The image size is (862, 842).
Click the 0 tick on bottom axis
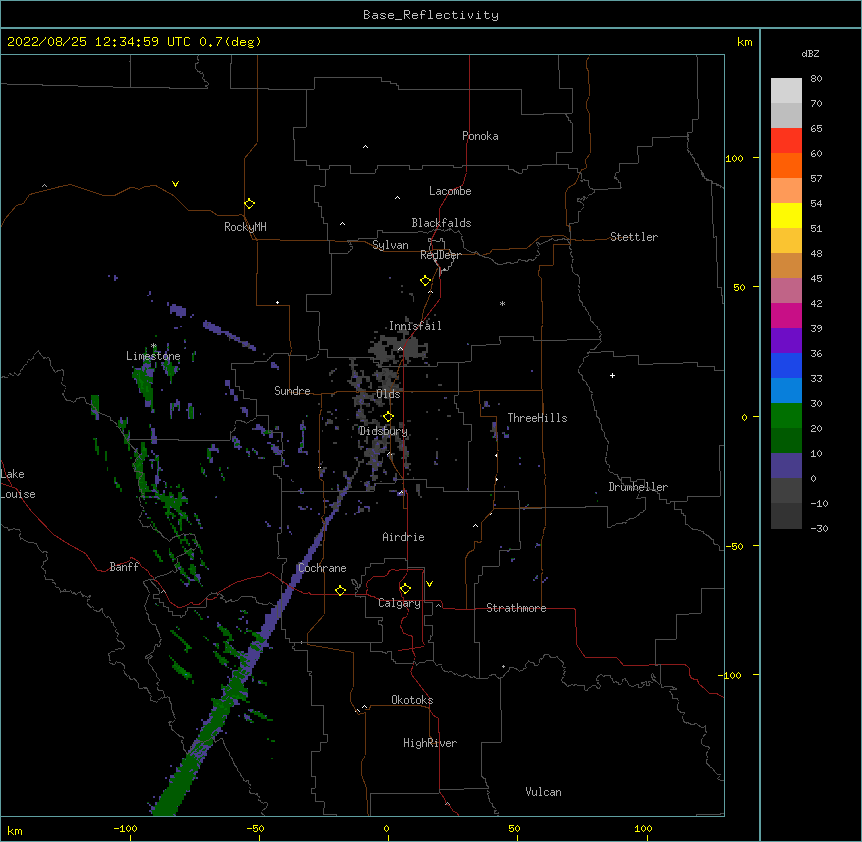[386, 828]
